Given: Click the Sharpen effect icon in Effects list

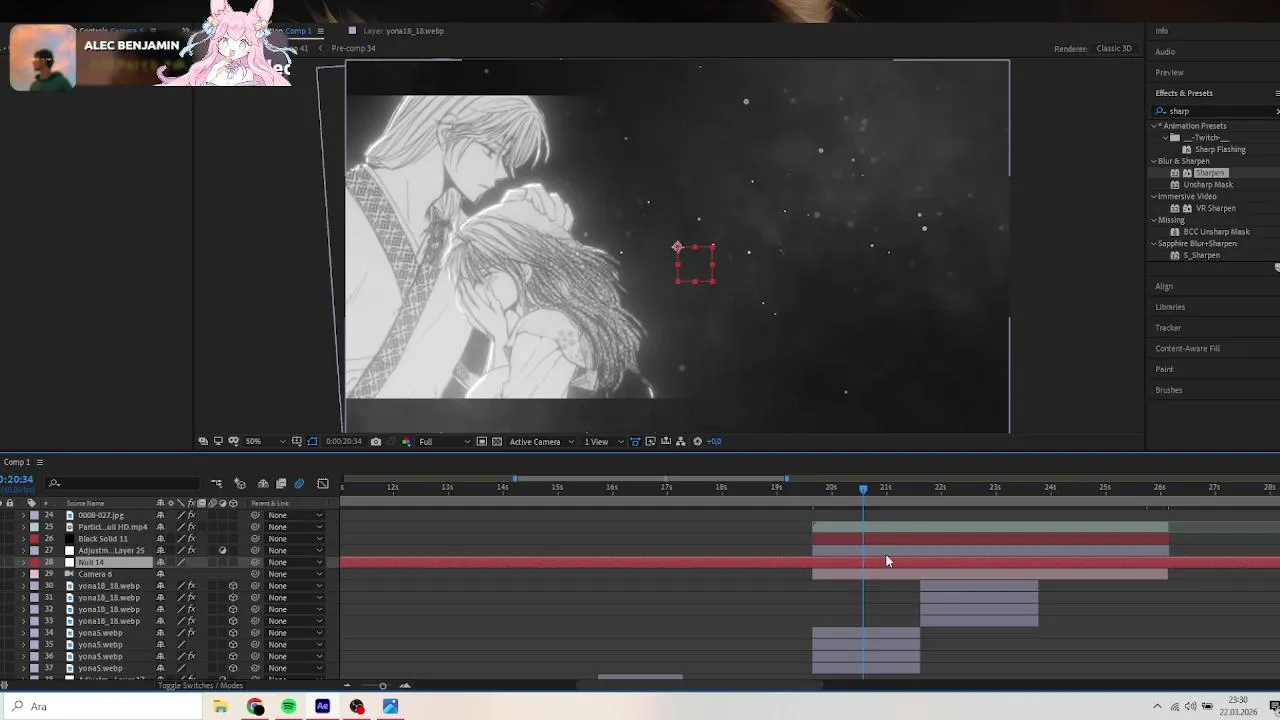Looking at the screenshot, I should (x=1175, y=173).
